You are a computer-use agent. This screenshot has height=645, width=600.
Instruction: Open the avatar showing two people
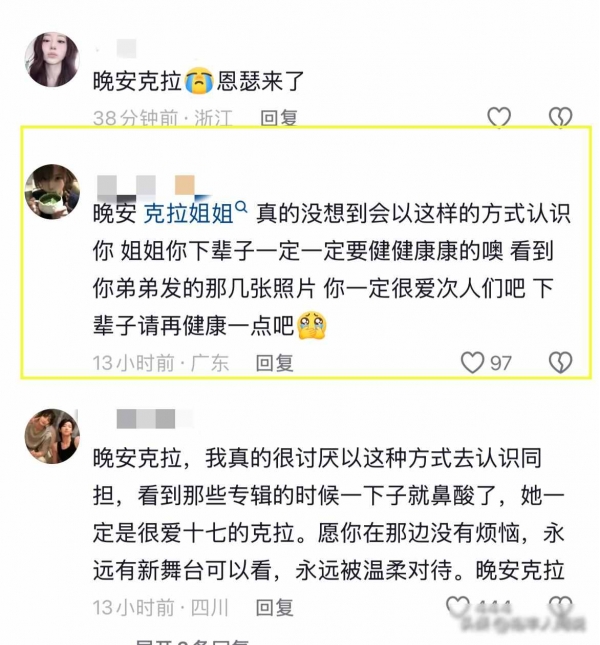pos(52,436)
